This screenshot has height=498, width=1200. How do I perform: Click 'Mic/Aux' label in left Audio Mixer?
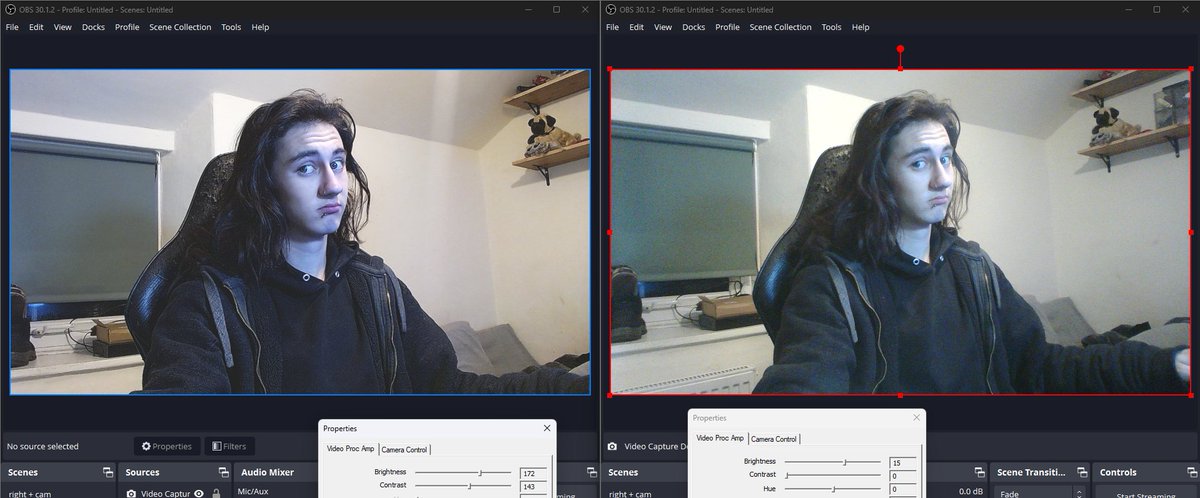[255, 491]
